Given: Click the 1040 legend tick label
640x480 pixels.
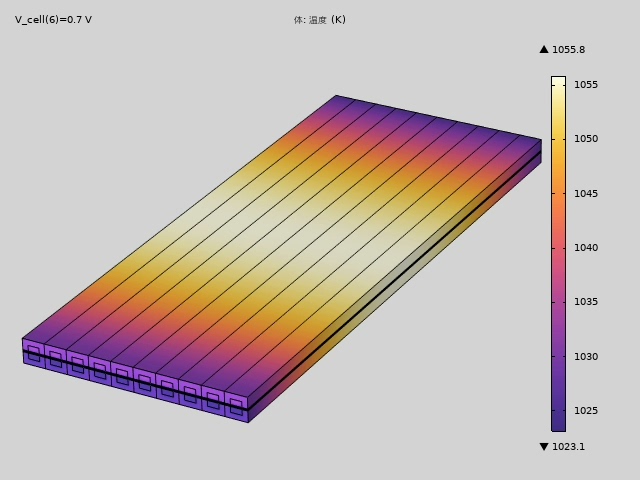Looking at the screenshot, I should tap(586, 248).
